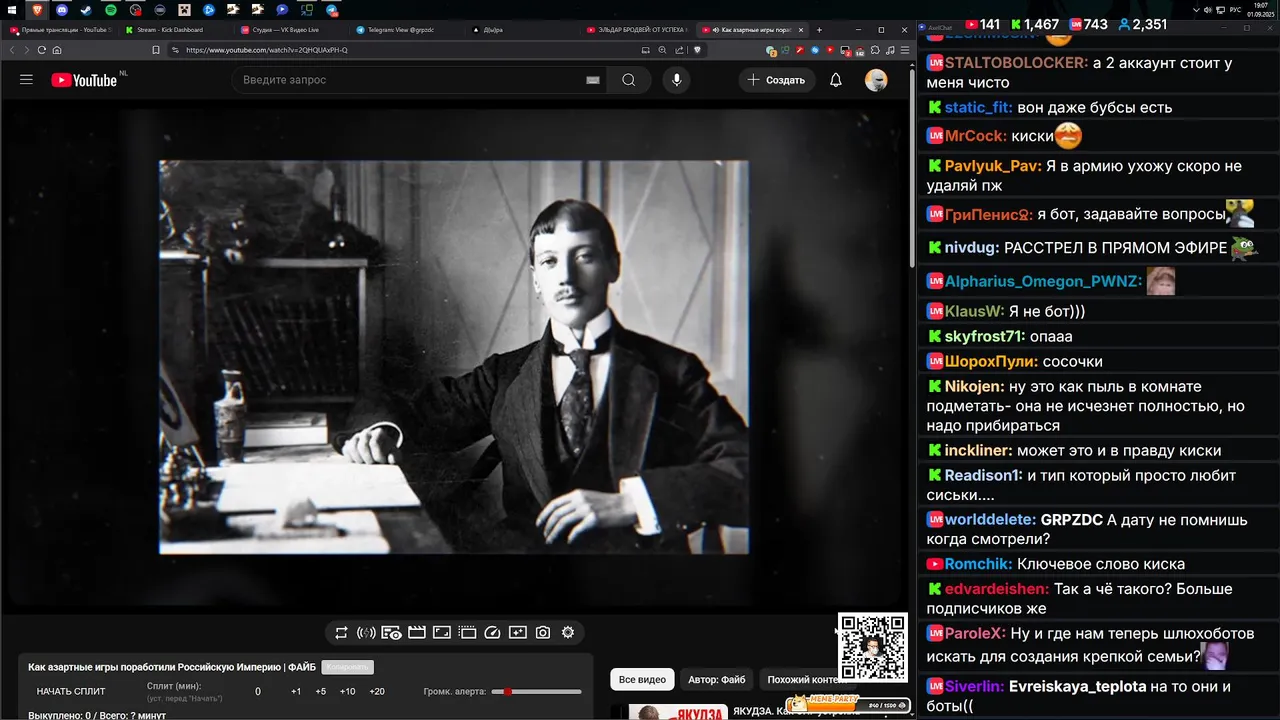Open the YouTube guide hamburger menu
The height and width of the screenshot is (720, 1280).
click(27, 80)
